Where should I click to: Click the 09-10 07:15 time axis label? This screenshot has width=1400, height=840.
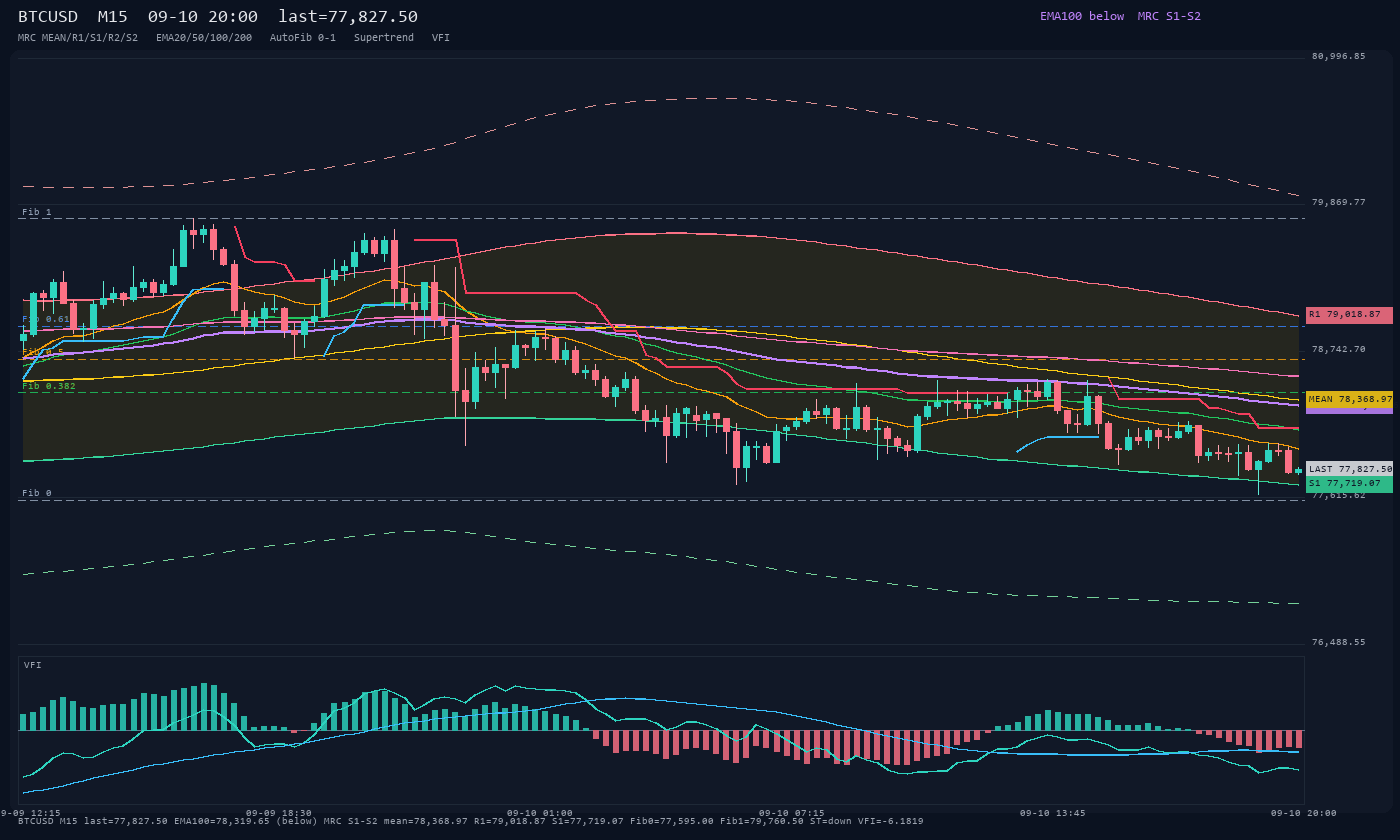792,814
